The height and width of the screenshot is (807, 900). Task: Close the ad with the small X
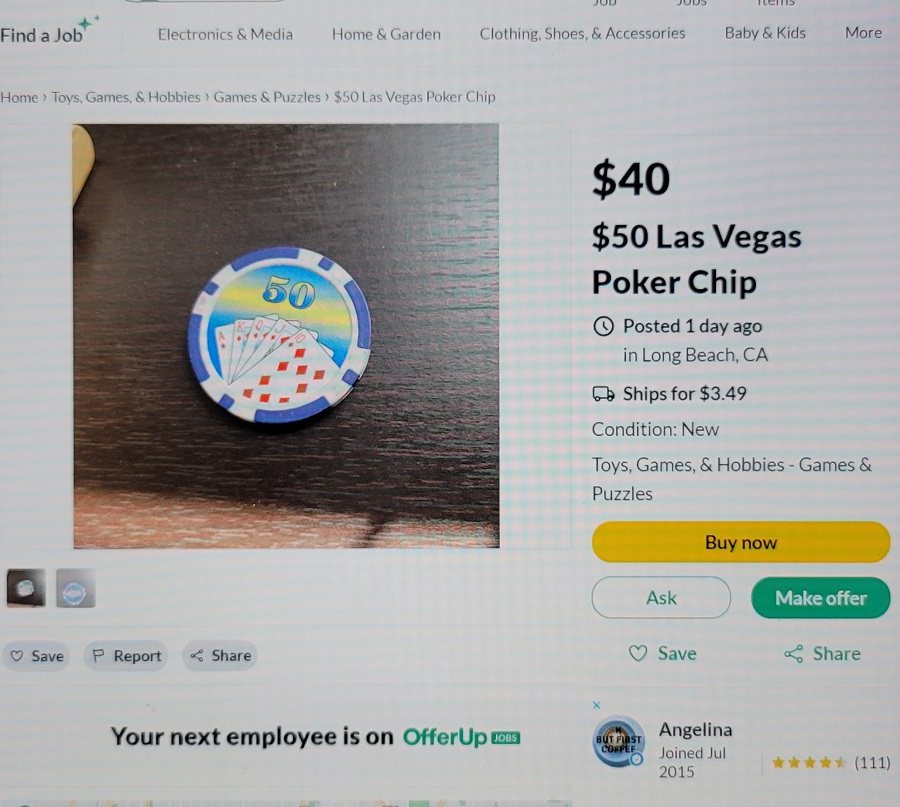[x=596, y=705]
